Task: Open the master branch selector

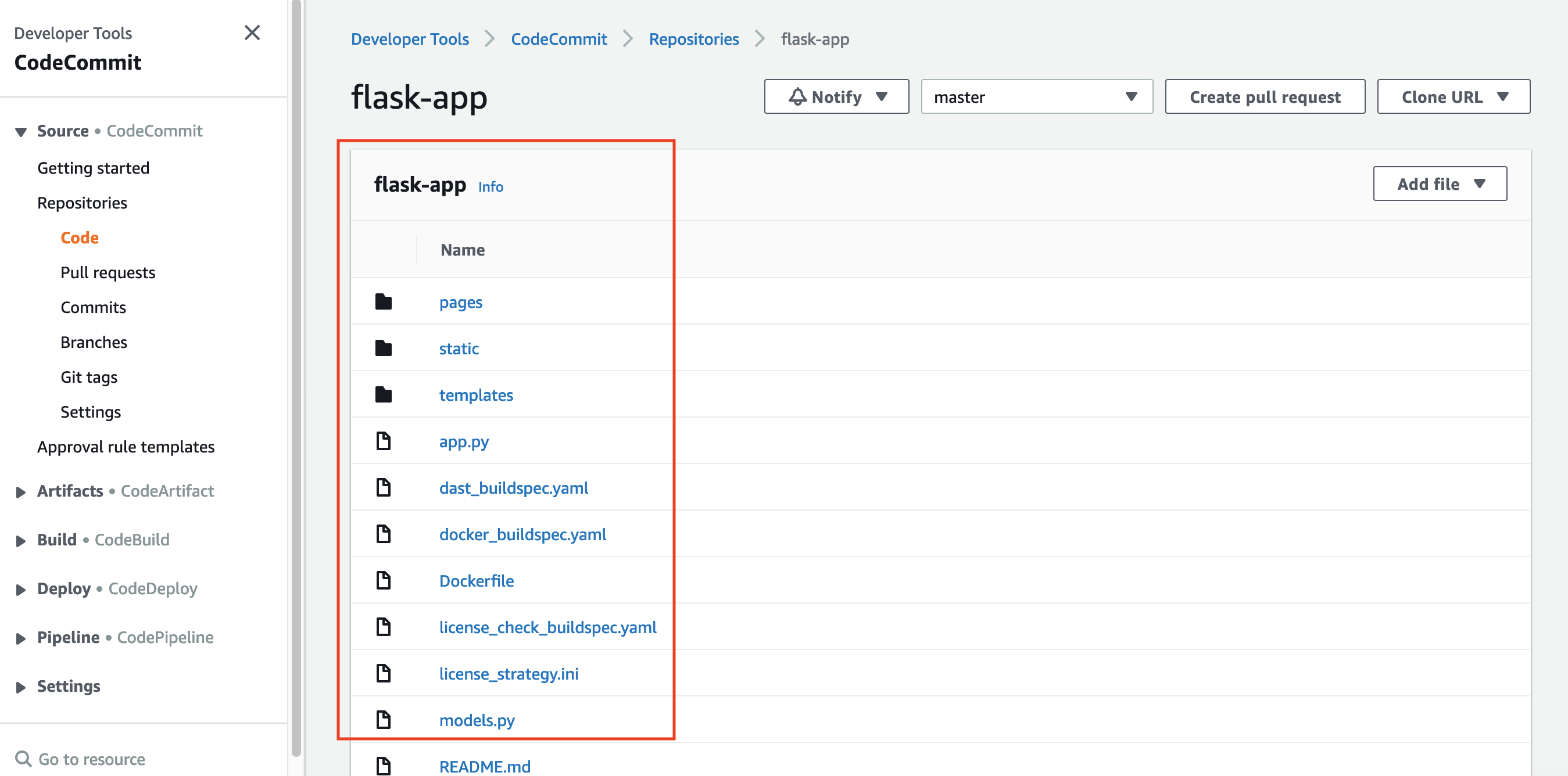Action: 1037,96
